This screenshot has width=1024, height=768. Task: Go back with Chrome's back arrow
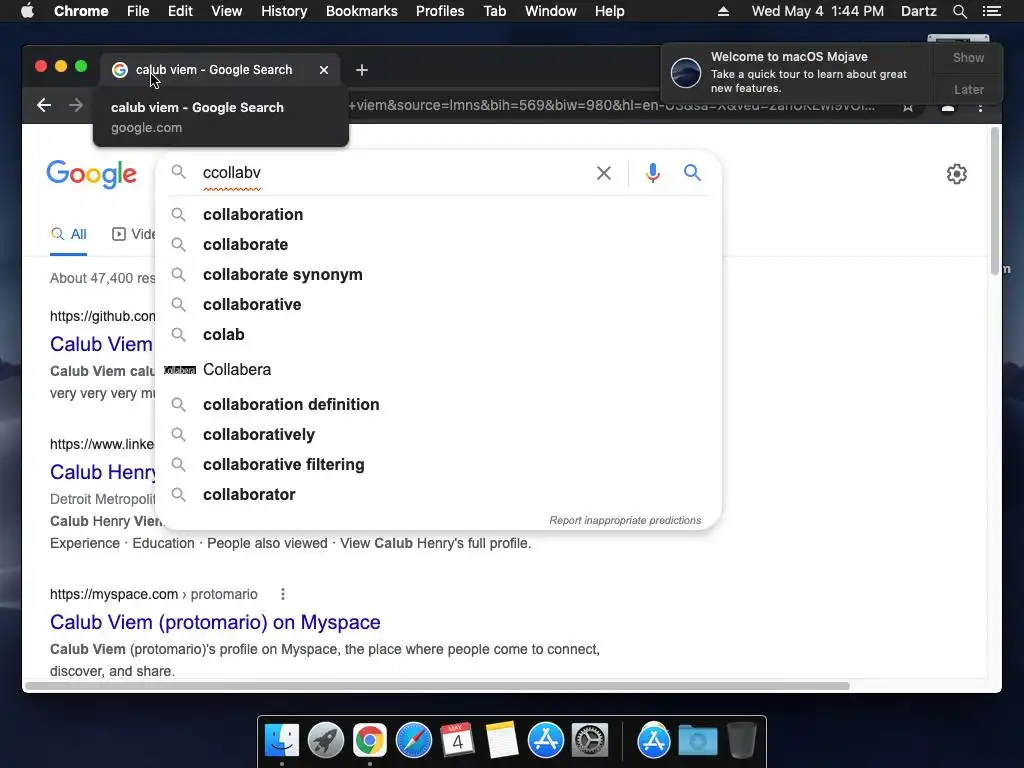click(x=44, y=105)
